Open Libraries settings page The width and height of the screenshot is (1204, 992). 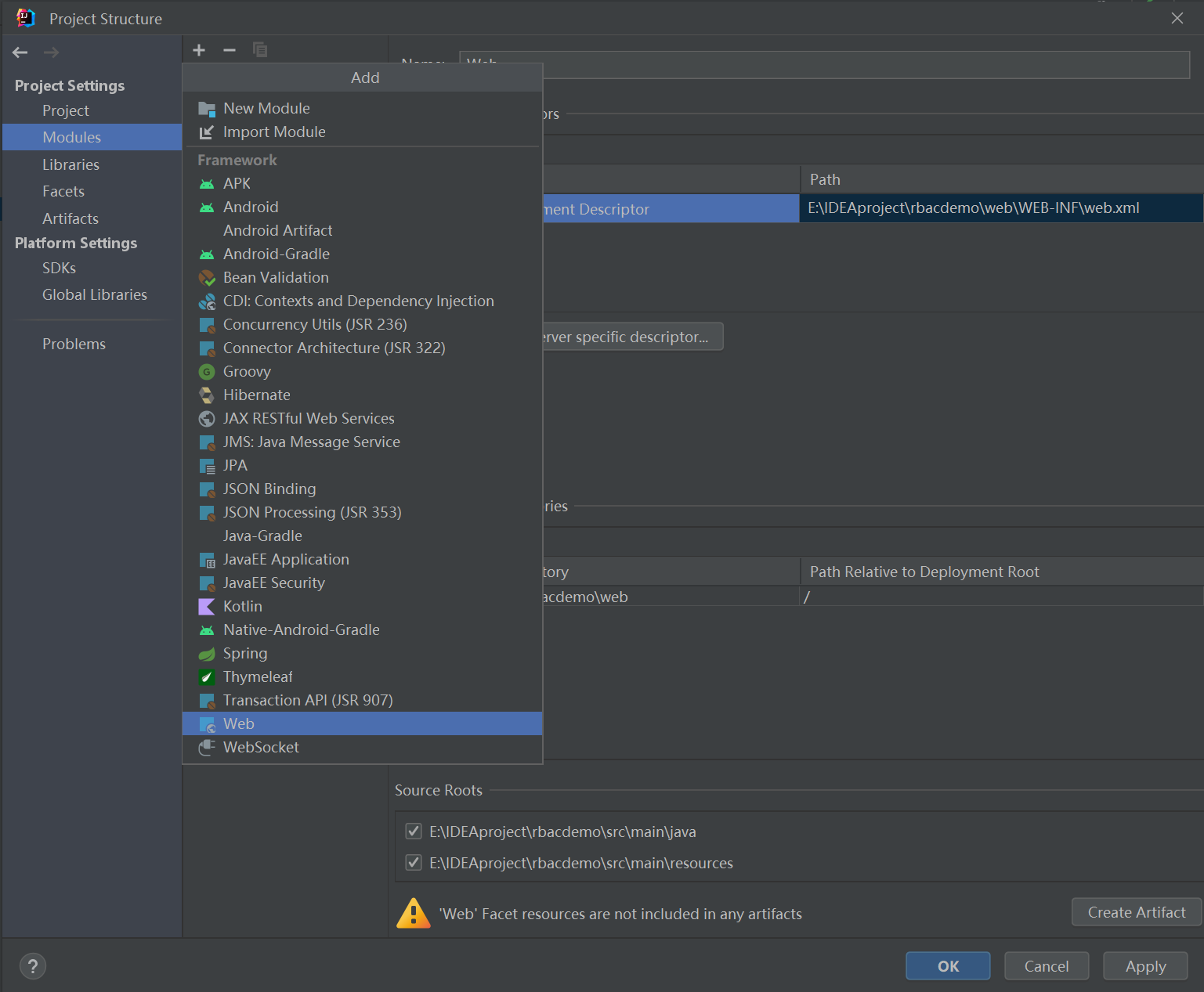pyautogui.click(x=92, y=164)
